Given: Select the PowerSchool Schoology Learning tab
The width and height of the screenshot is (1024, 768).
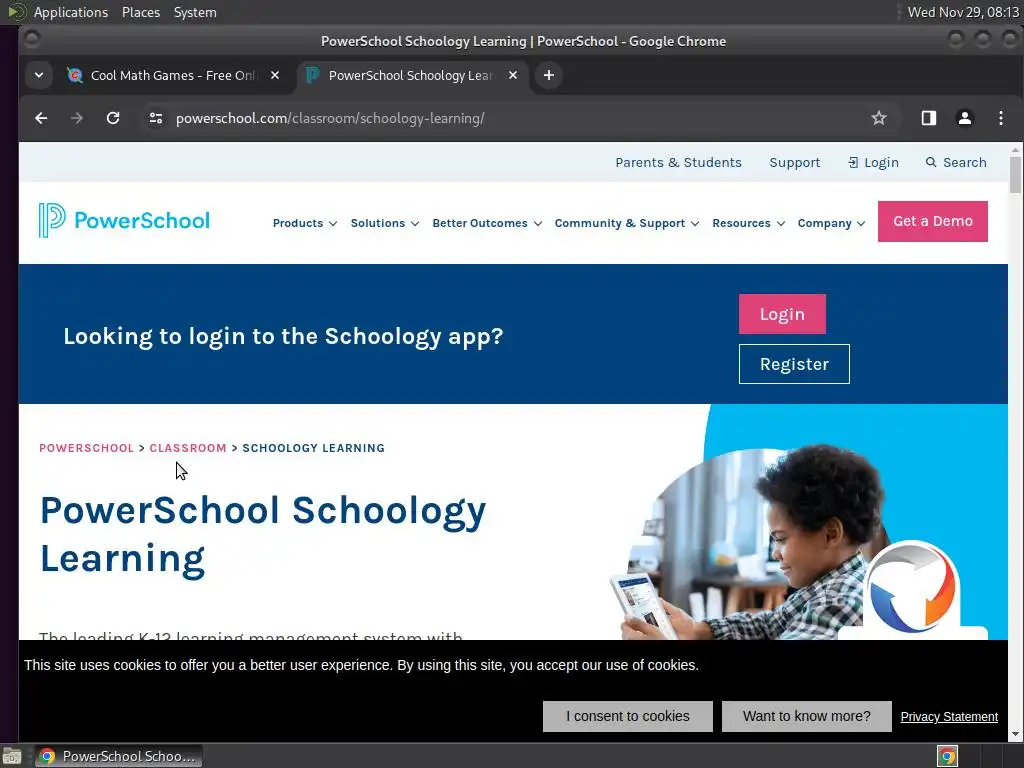Looking at the screenshot, I should (410, 75).
